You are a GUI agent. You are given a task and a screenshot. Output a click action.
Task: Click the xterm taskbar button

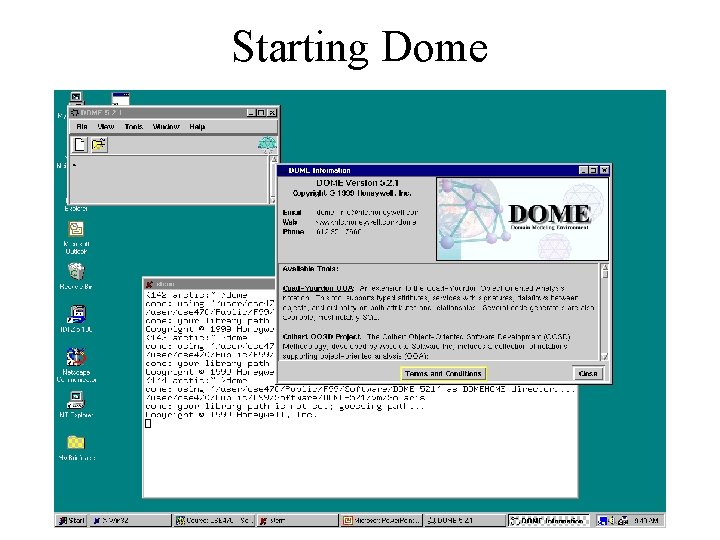297,520
